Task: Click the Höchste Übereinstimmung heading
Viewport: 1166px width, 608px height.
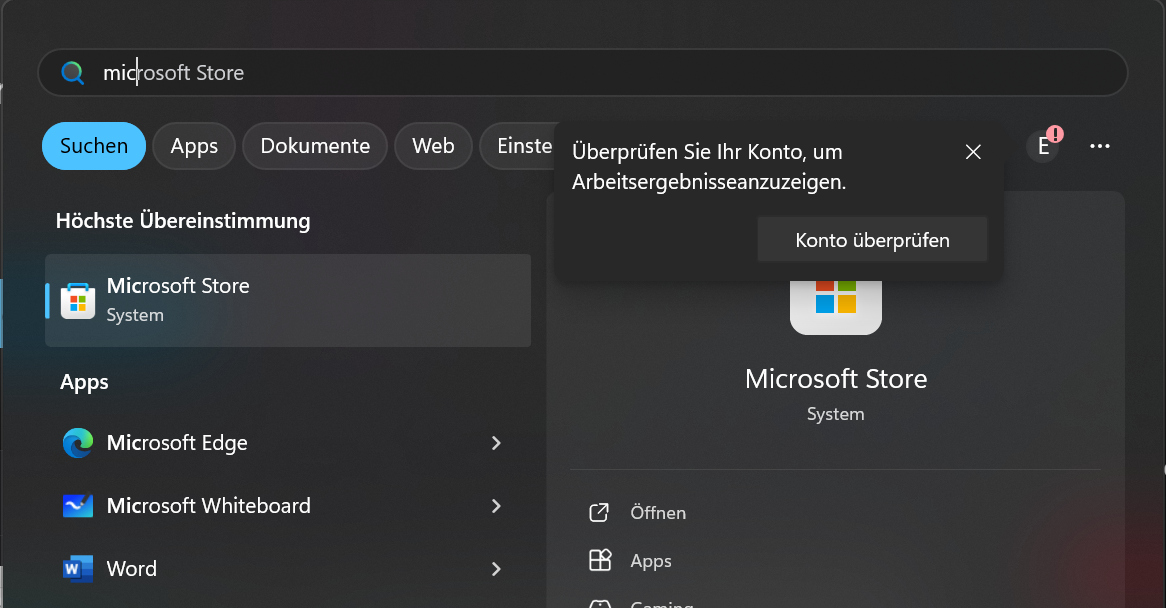Action: coord(183,221)
